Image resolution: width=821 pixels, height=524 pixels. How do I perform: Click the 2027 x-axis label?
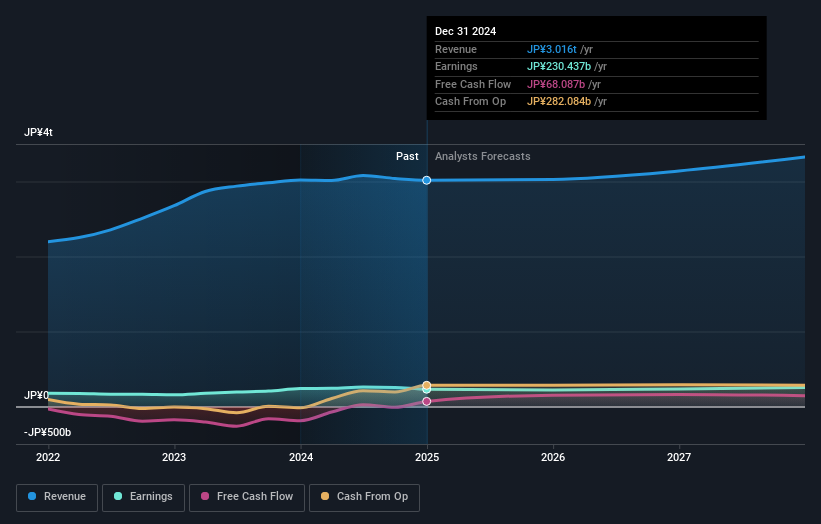click(679, 458)
